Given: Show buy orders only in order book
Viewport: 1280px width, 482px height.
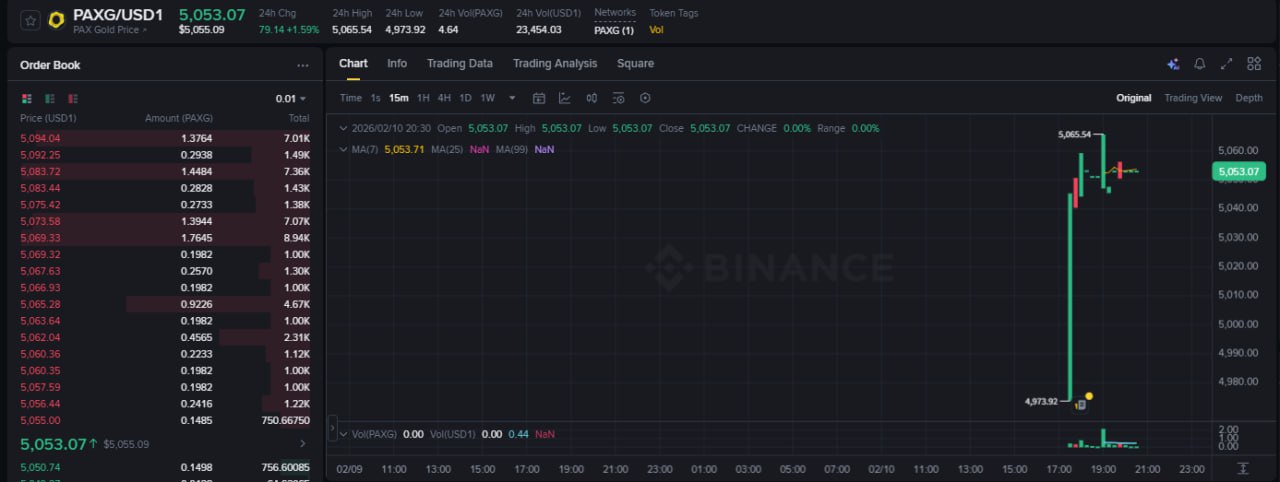Looking at the screenshot, I should tap(50, 99).
